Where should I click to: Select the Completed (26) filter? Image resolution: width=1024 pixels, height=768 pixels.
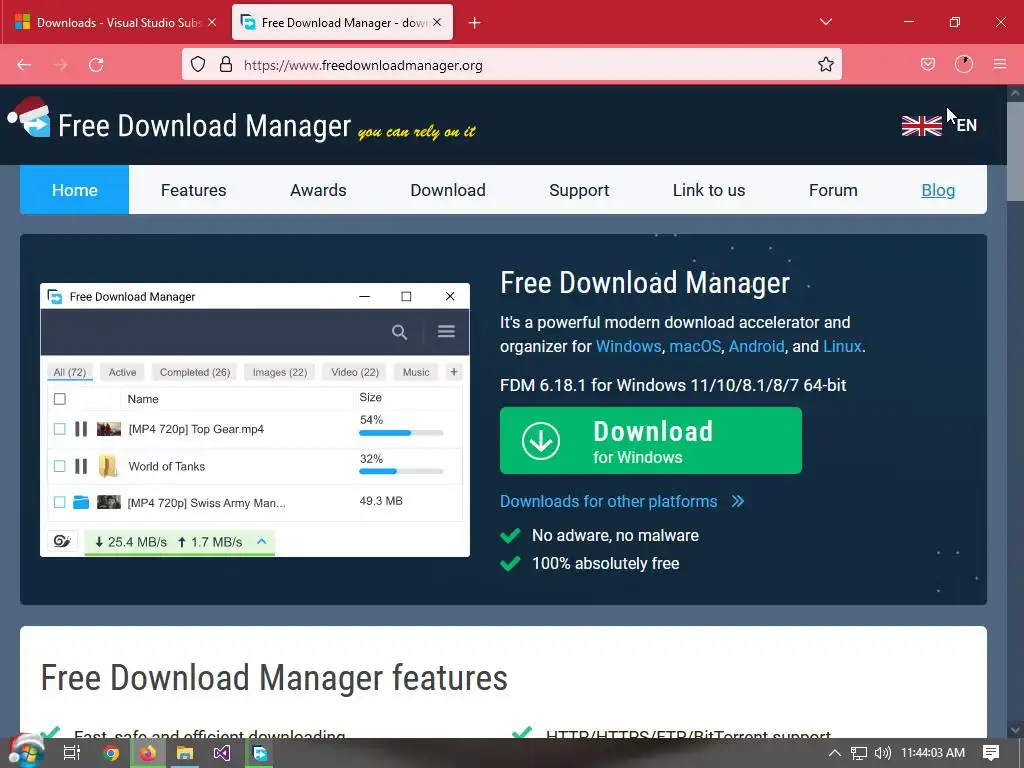(195, 372)
